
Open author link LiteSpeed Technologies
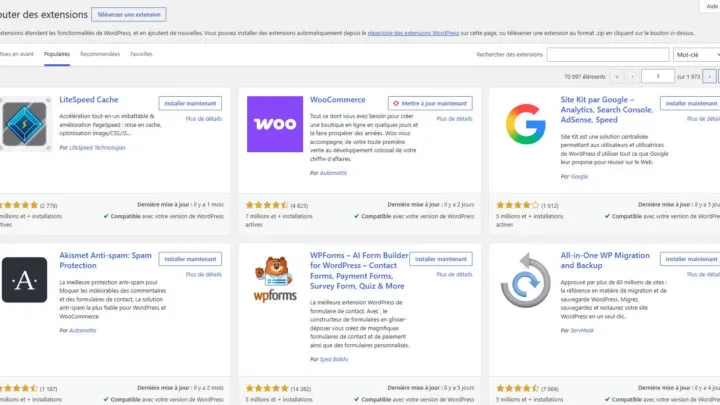click(97, 148)
